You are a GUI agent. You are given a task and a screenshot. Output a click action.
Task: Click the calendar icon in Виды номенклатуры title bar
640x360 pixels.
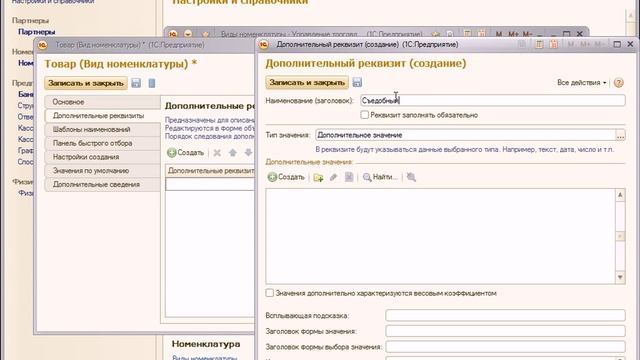point(482,34)
